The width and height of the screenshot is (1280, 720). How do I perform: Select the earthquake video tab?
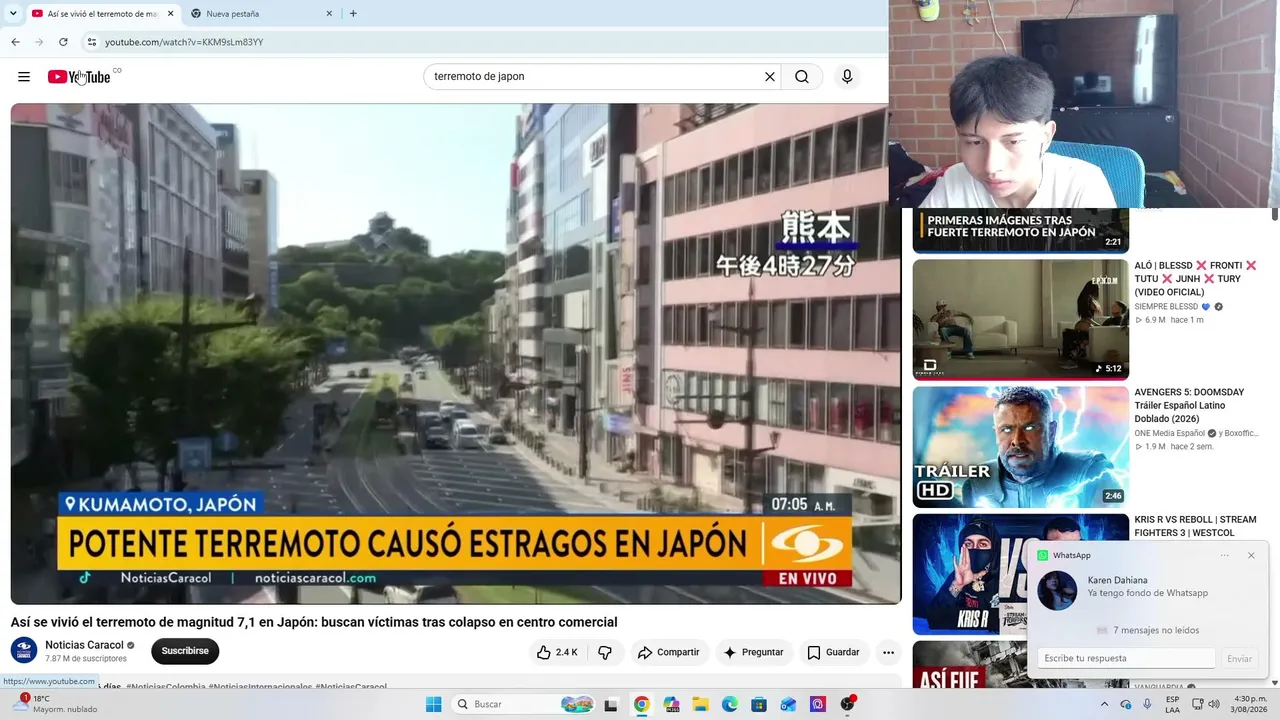point(102,14)
